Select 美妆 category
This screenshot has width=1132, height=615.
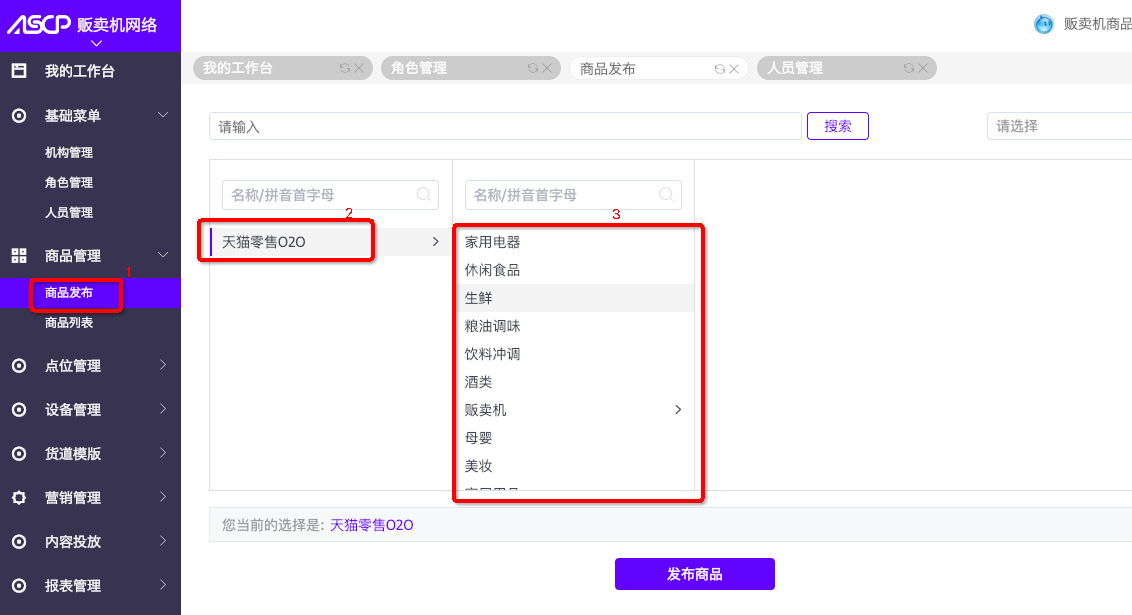(x=573, y=466)
